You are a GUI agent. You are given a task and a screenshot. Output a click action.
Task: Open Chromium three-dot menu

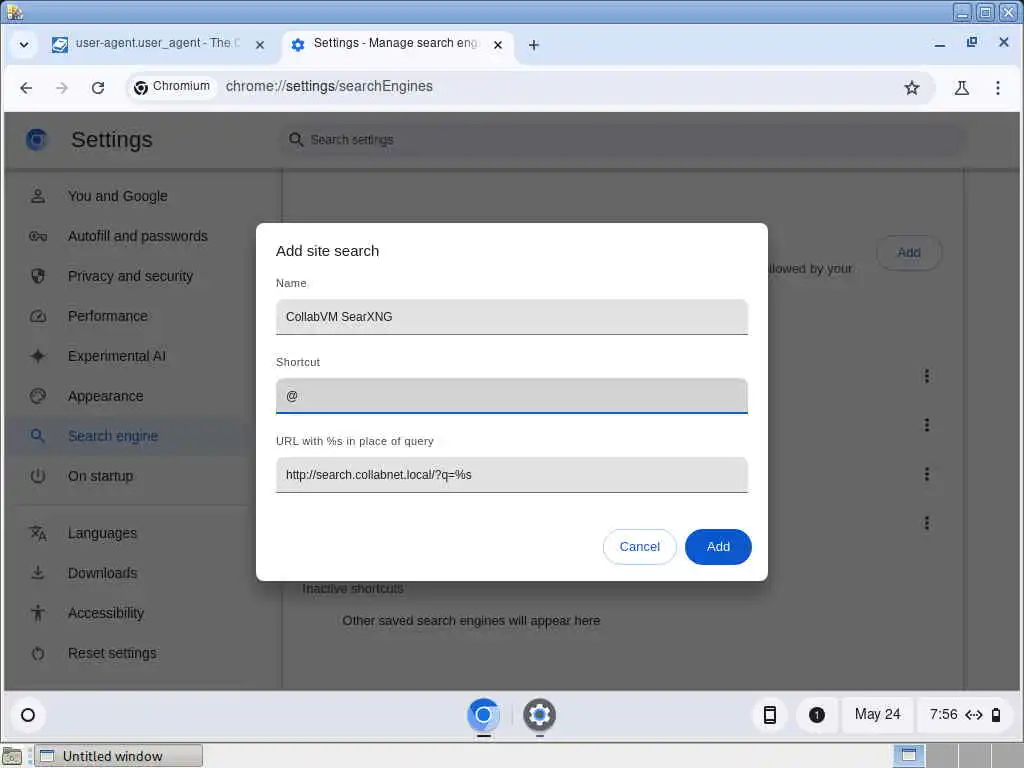pos(997,88)
